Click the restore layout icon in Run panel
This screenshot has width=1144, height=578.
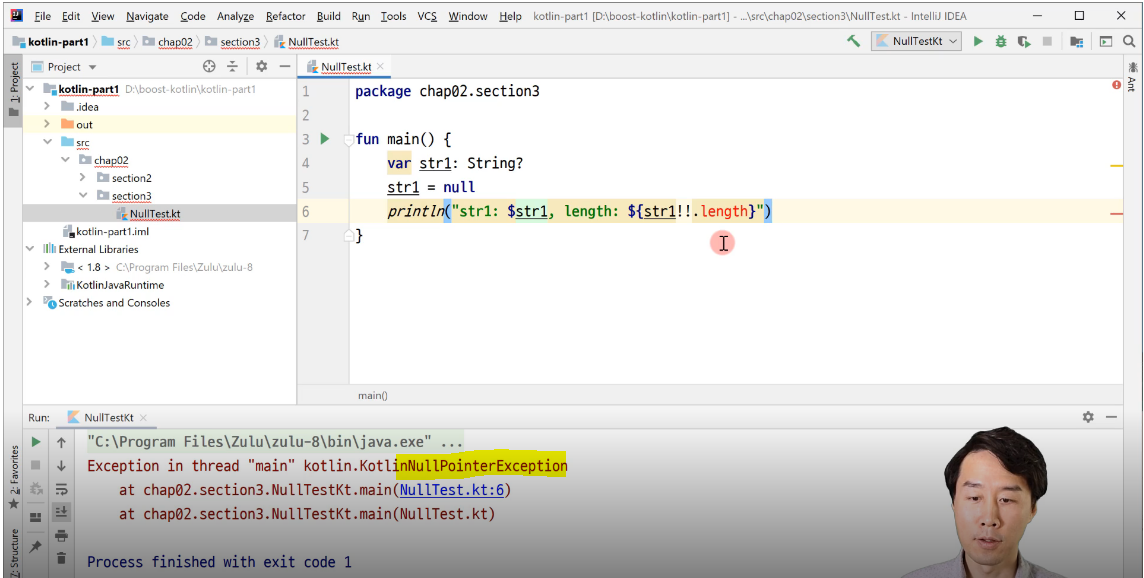coord(35,517)
